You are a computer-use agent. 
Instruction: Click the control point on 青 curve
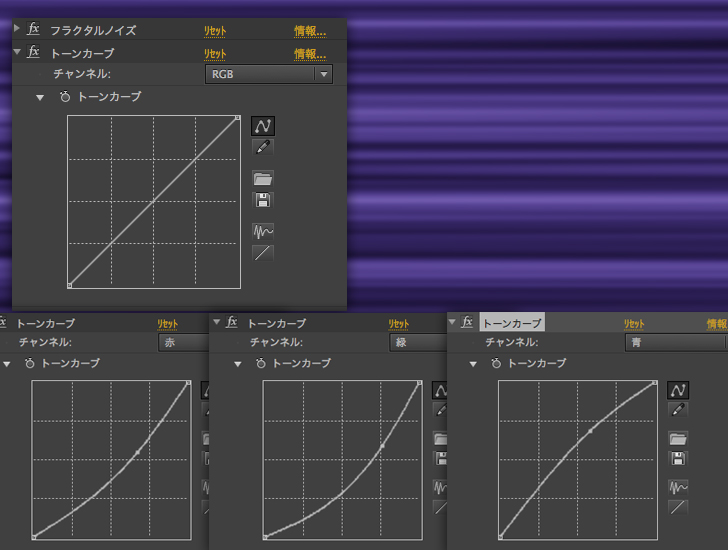tap(590, 431)
